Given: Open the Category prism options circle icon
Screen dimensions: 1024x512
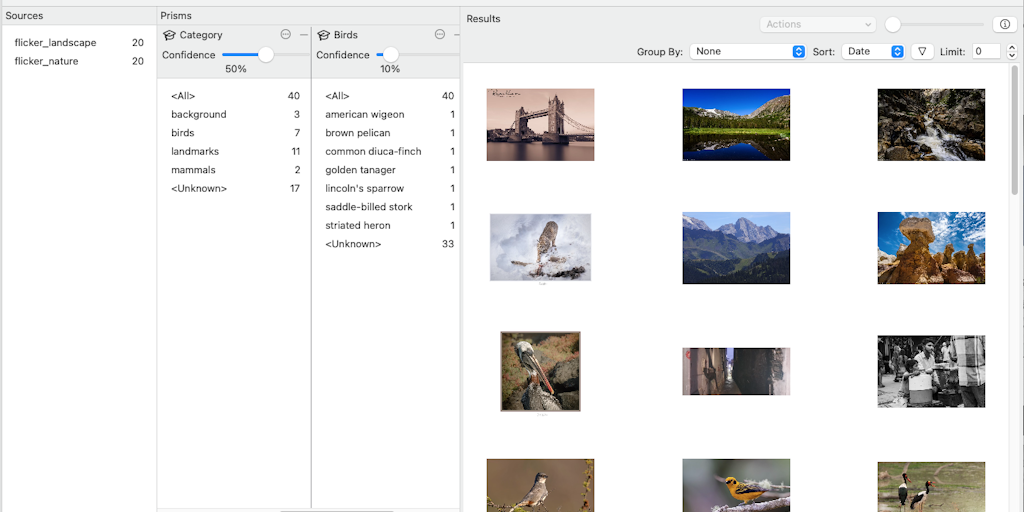Looking at the screenshot, I should pyautogui.click(x=286, y=34).
